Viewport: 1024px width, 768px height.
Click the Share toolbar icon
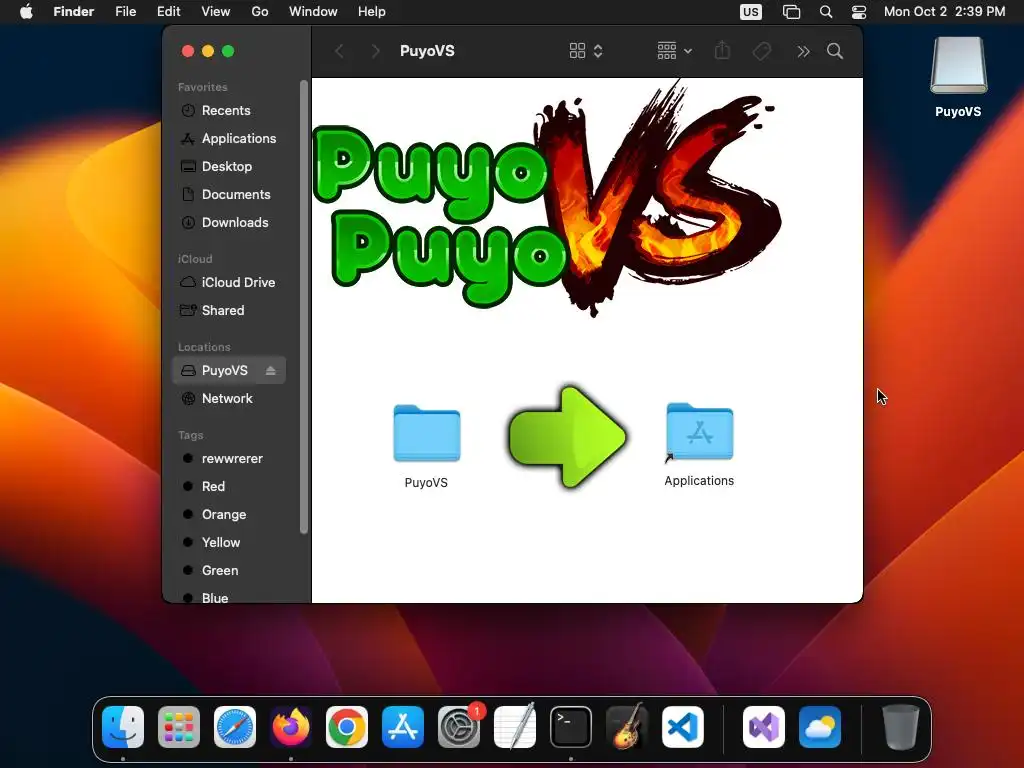(x=722, y=52)
